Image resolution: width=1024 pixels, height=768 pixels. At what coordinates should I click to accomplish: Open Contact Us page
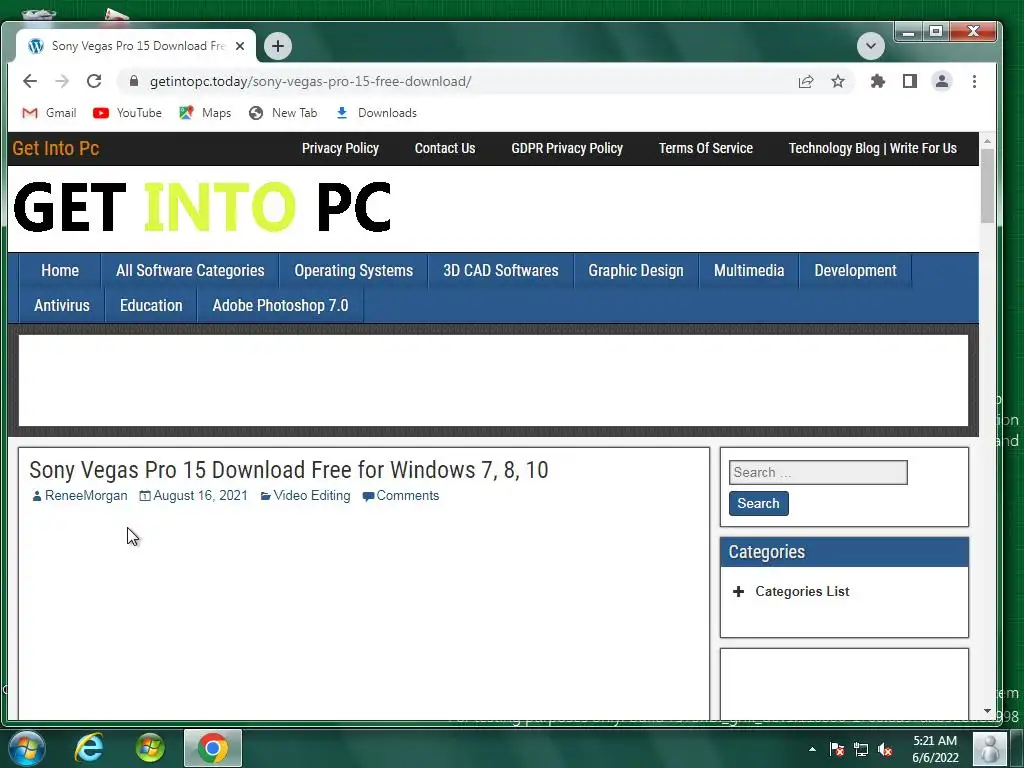(445, 148)
